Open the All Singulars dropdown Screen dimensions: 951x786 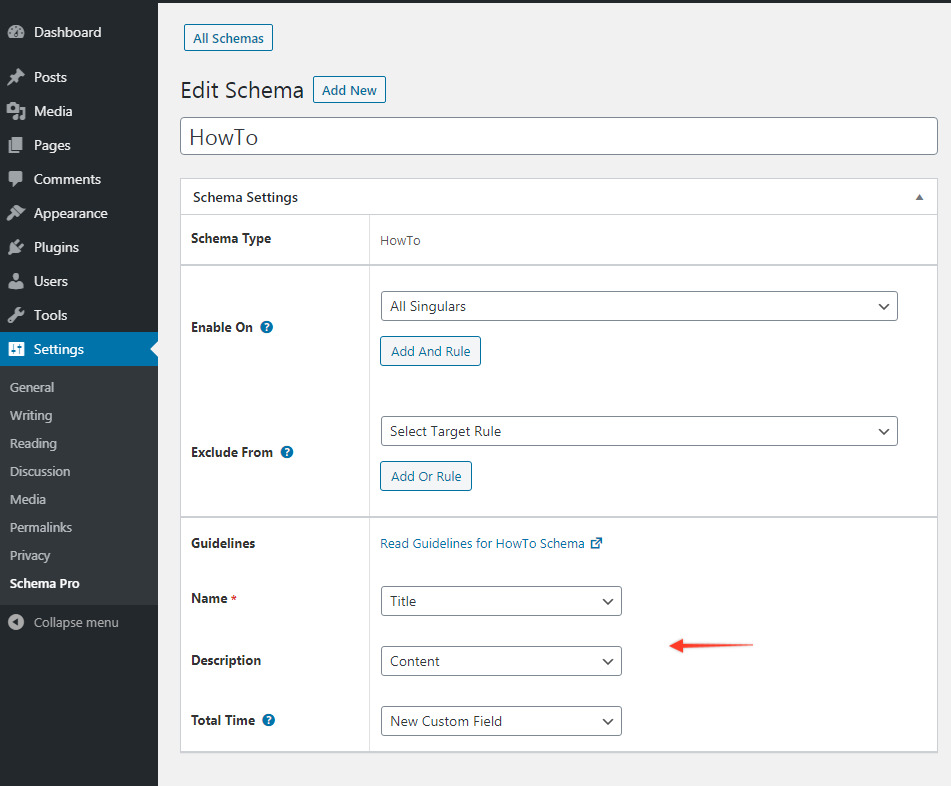click(x=638, y=306)
